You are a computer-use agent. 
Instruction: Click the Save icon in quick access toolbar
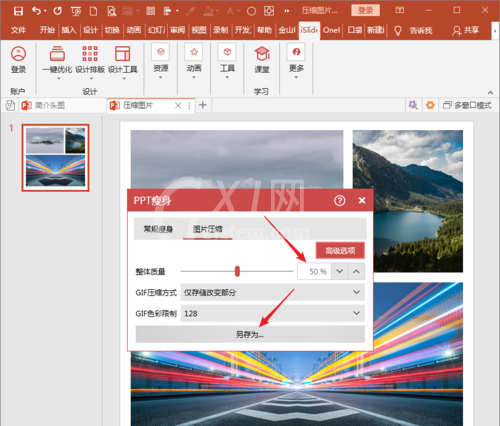pos(18,11)
